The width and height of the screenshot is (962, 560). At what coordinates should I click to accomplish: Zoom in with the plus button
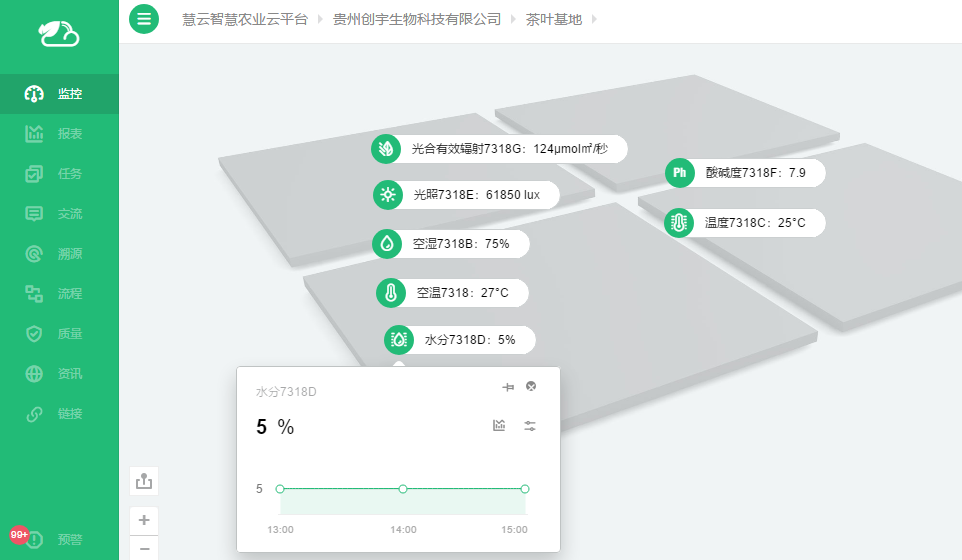coord(144,520)
